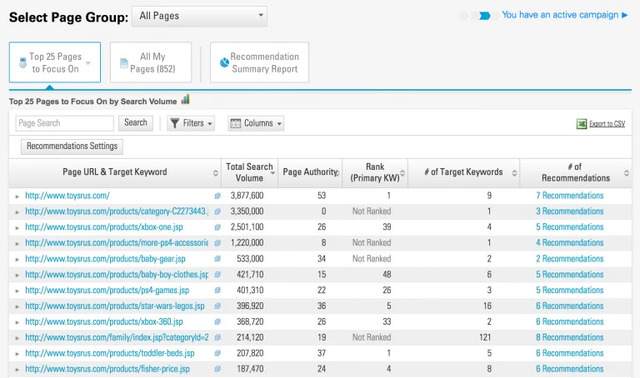The width and height of the screenshot is (640, 378).
Task: Click the preview icon for the fisher-price.jsp row
Action: 218,369
